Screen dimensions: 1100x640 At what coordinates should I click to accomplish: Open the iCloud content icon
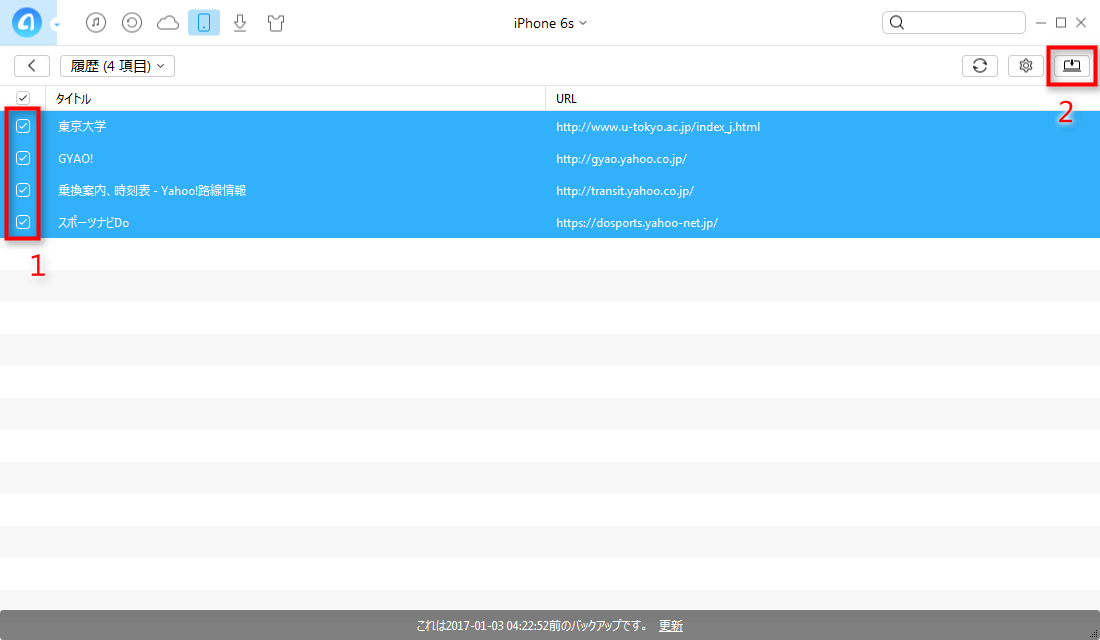168,23
